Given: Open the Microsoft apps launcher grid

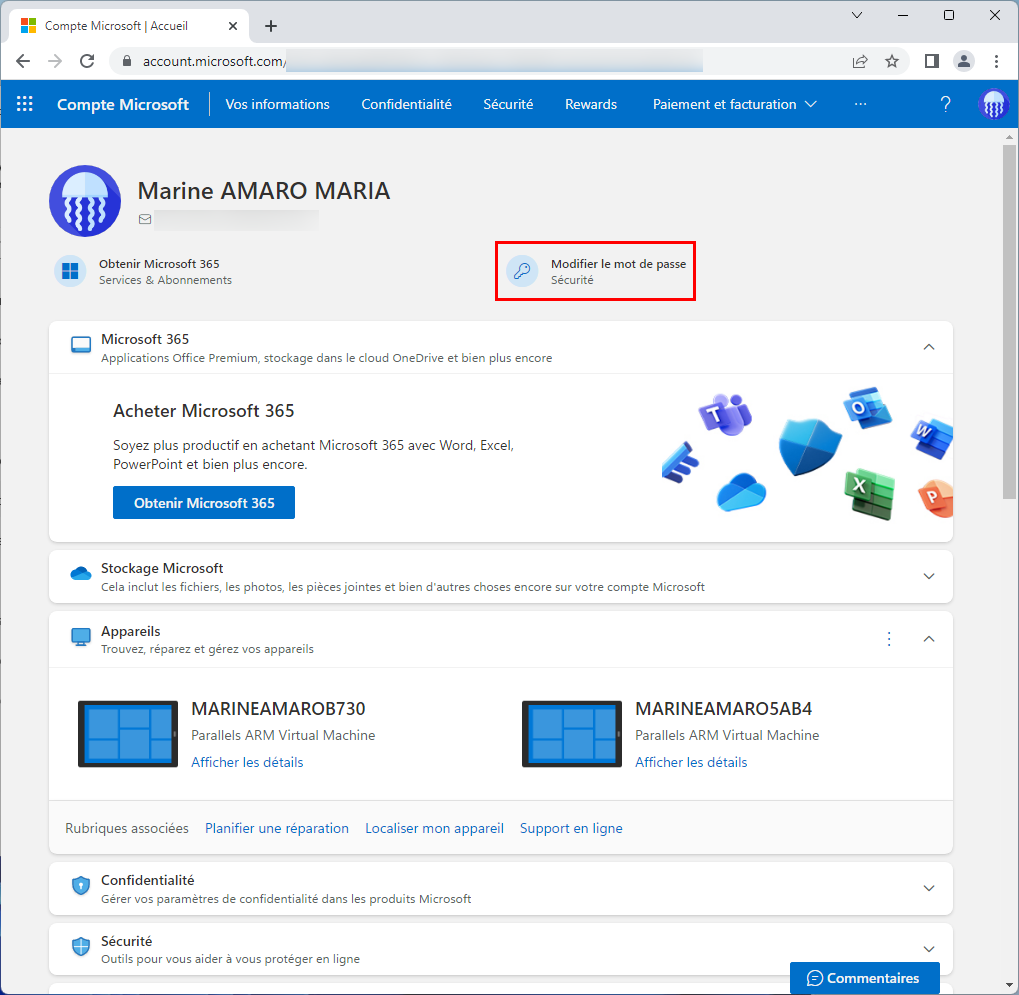Looking at the screenshot, I should pos(25,104).
